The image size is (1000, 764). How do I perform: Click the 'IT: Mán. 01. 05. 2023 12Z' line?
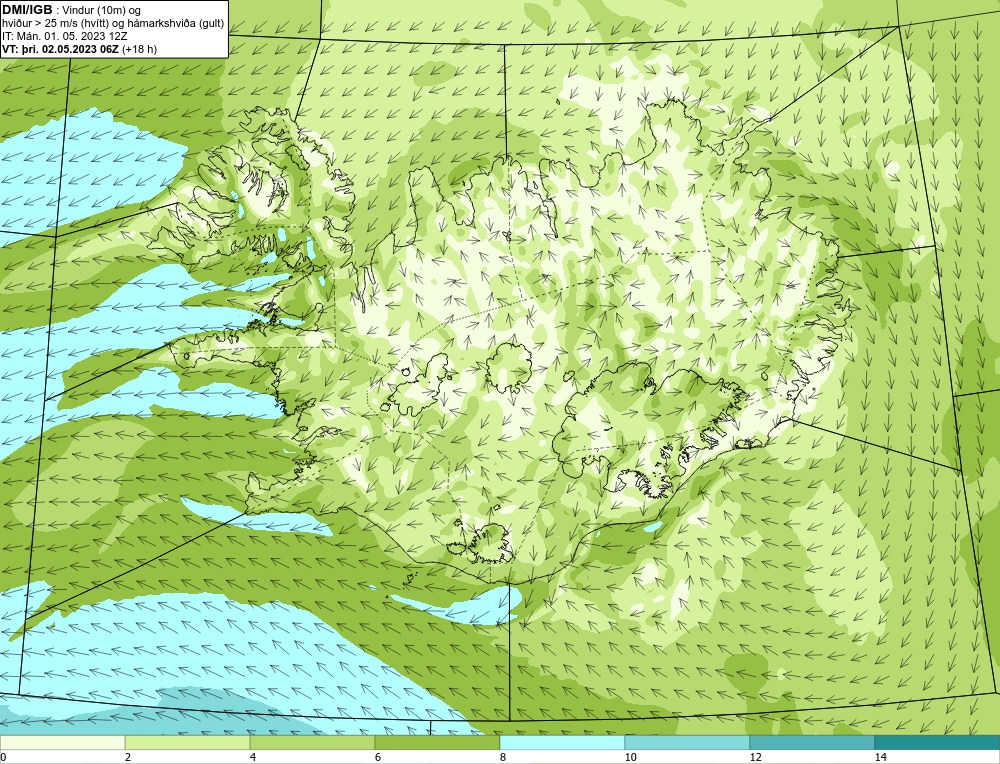(x=64, y=36)
